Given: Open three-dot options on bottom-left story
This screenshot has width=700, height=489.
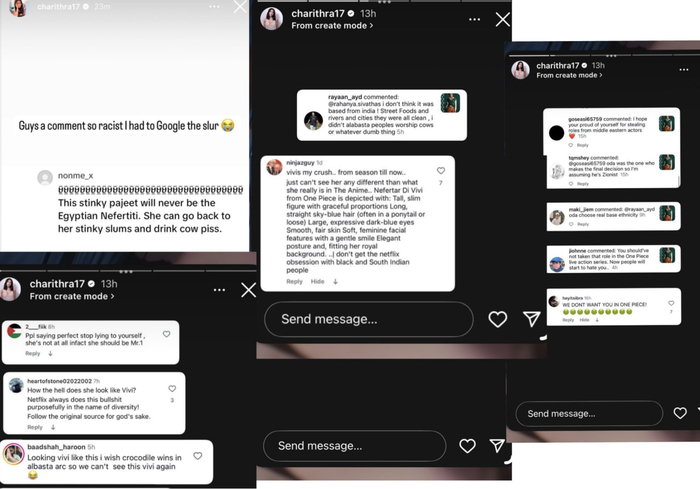Looking at the screenshot, I should tap(219, 290).
